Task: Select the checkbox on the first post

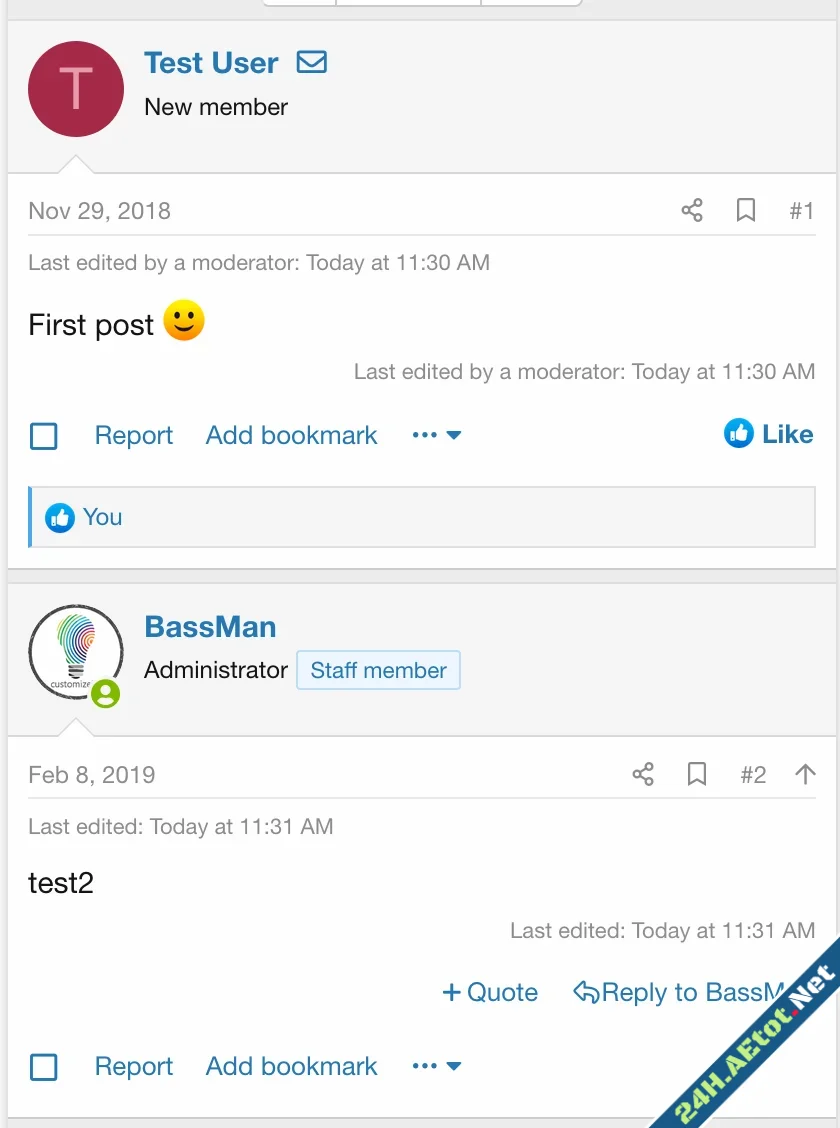Action: (44, 436)
